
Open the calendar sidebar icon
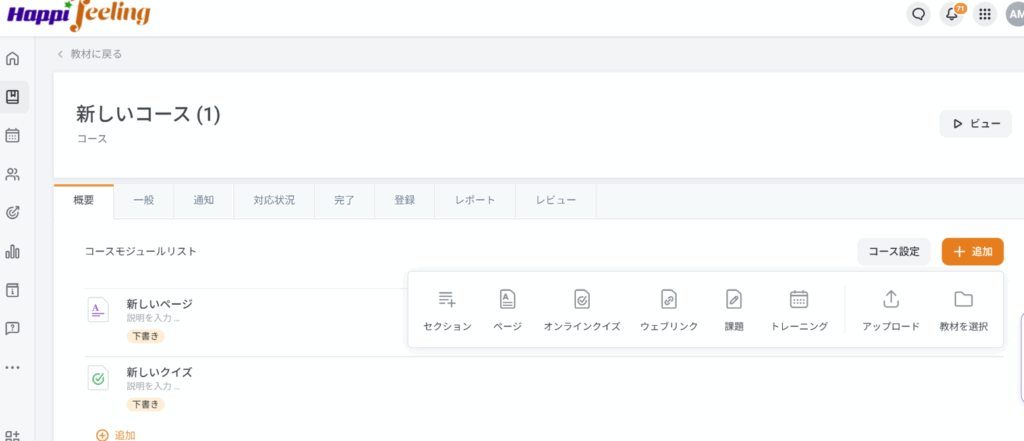point(13,135)
